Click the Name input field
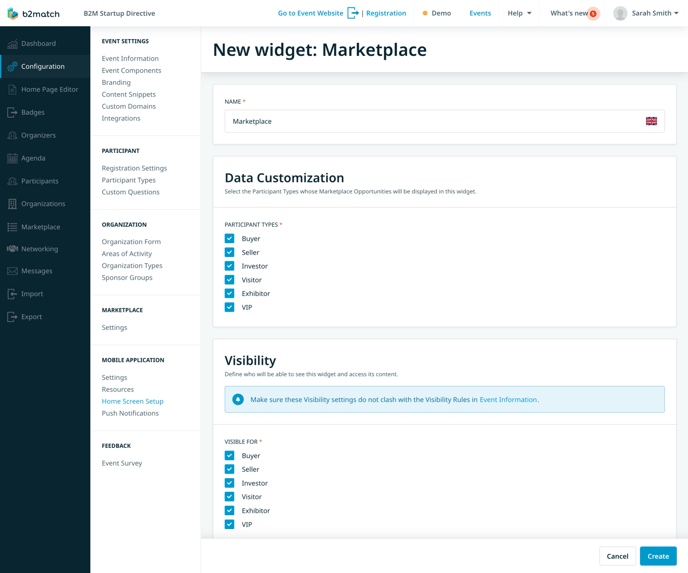 tap(444, 121)
